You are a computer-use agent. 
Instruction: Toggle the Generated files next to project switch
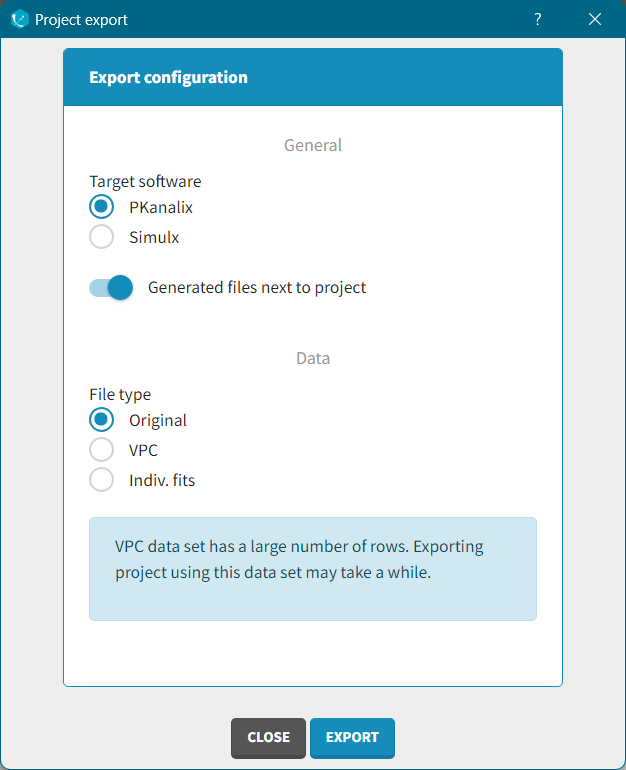(x=111, y=288)
